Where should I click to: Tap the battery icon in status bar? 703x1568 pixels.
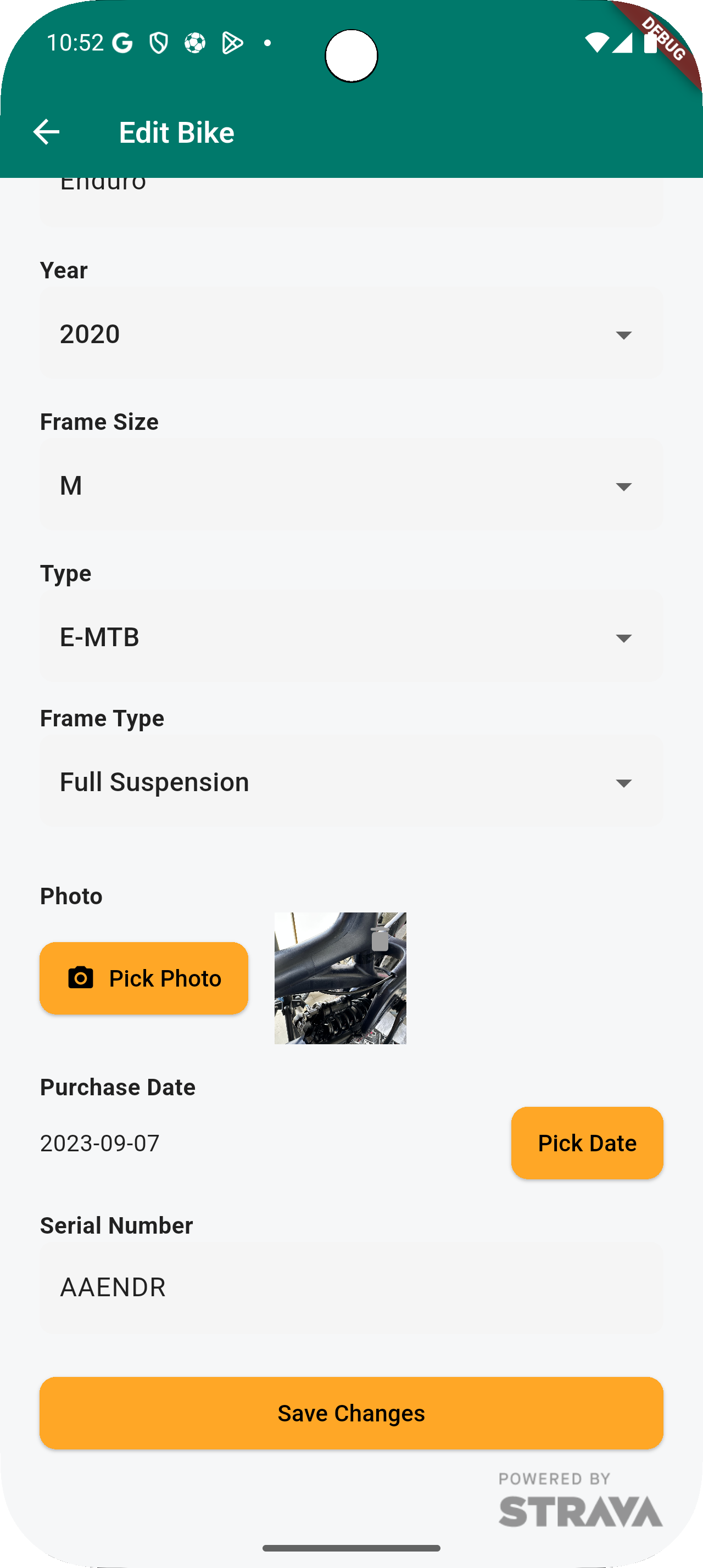click(x=650, y=42)
